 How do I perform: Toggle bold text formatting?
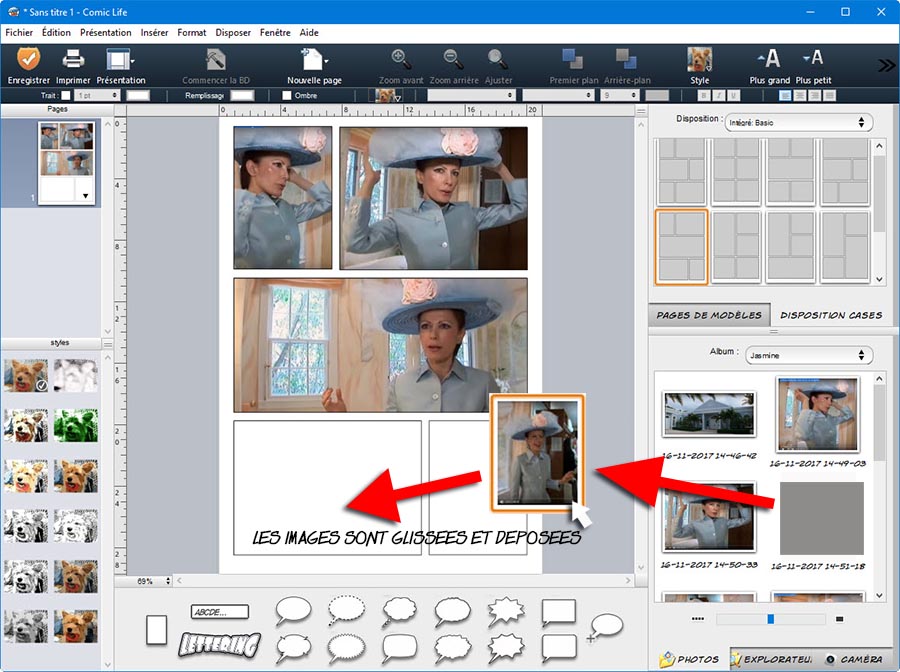pos(704,95)
